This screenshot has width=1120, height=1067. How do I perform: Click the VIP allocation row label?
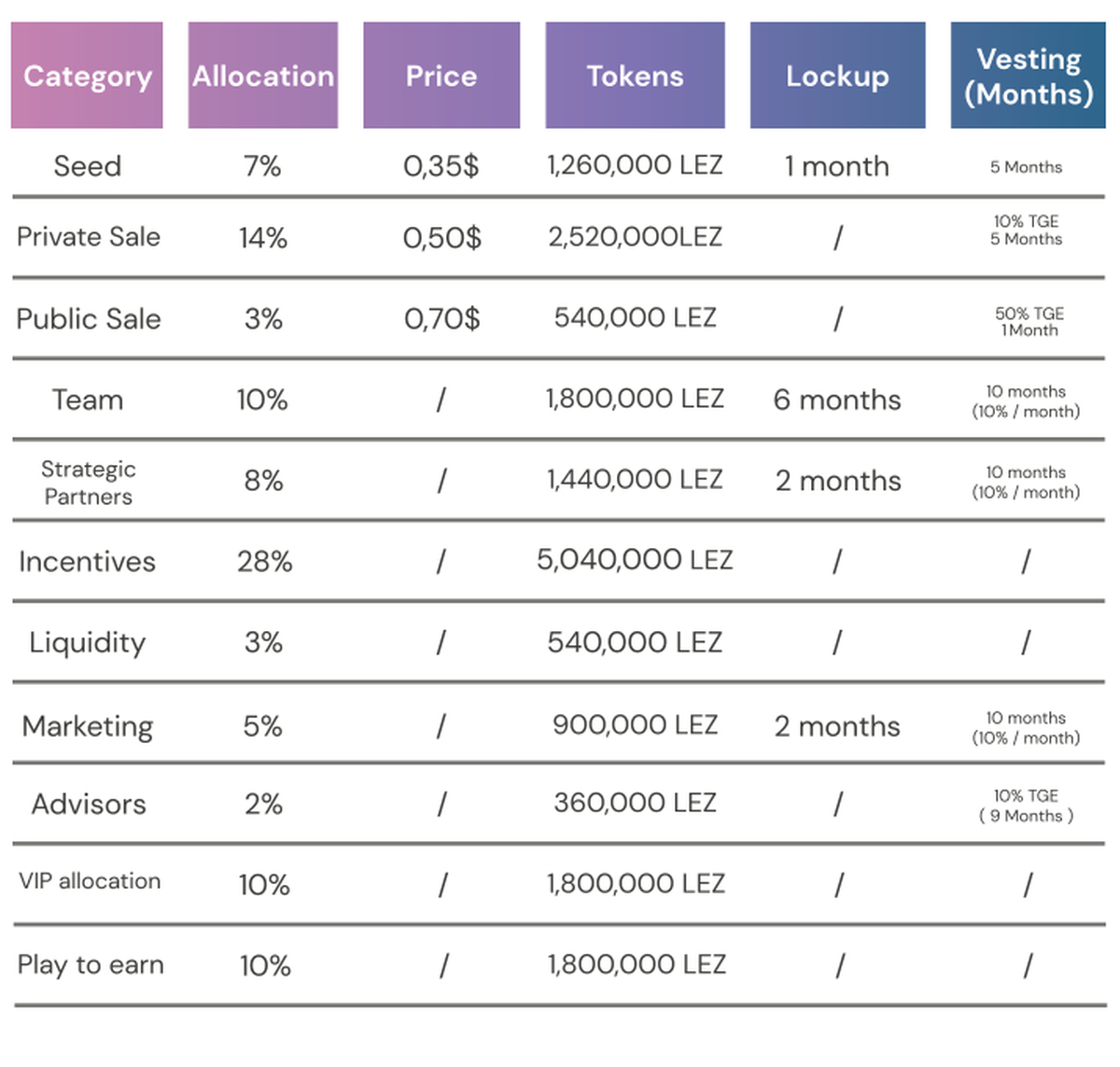[x=90, y=881]
